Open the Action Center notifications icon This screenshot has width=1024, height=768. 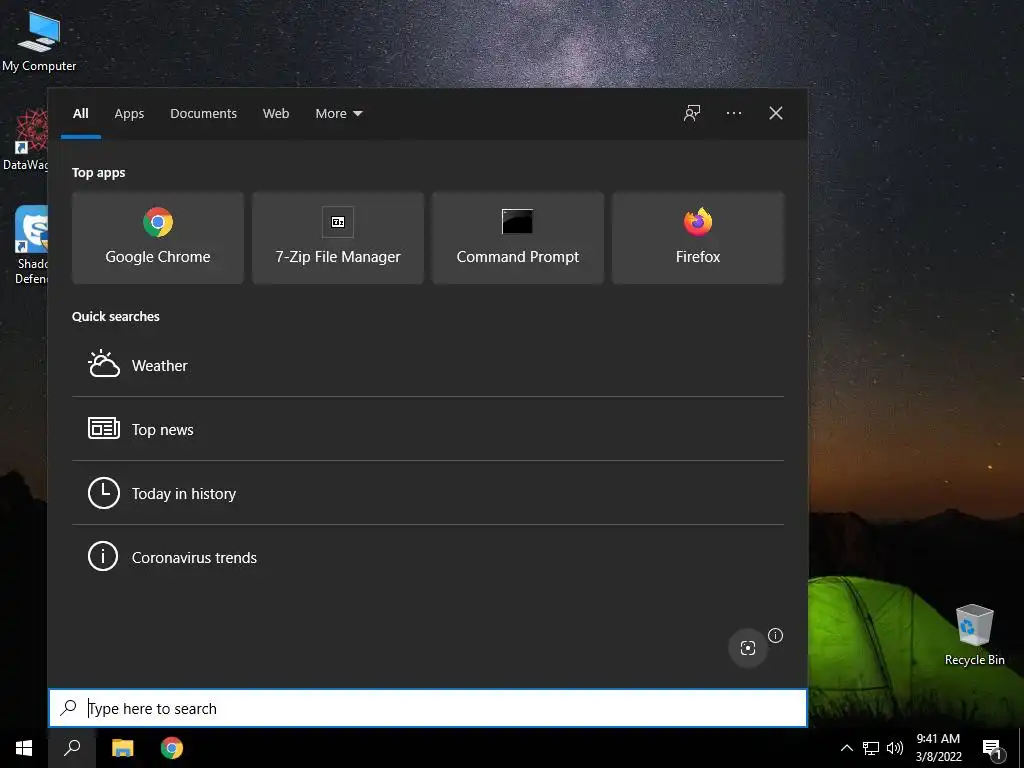(x=992, y=748)
